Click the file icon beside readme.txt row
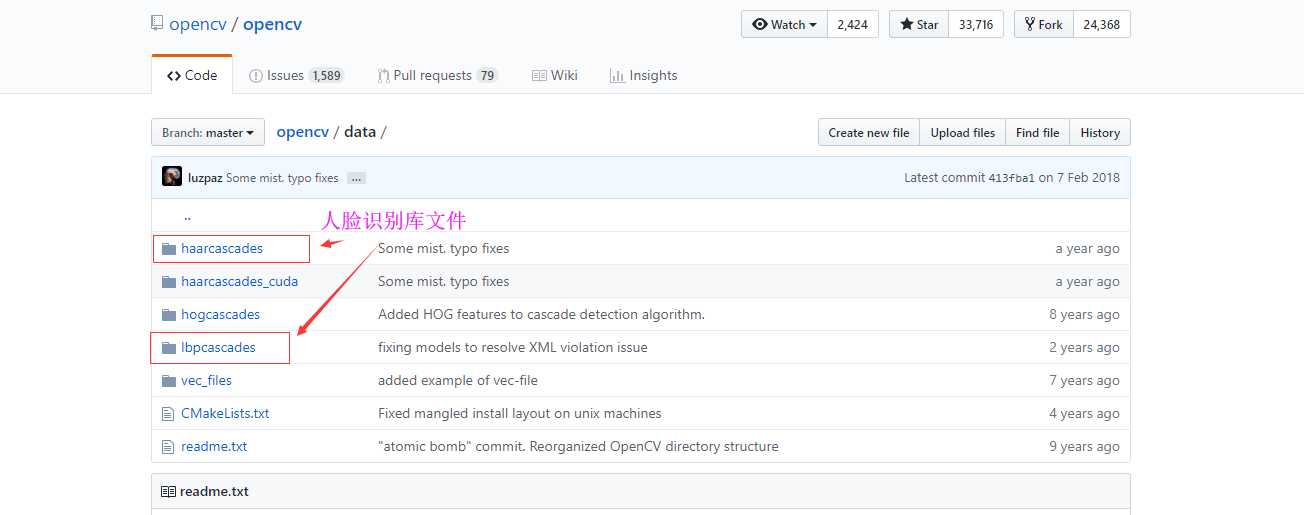 click(168, 446)
